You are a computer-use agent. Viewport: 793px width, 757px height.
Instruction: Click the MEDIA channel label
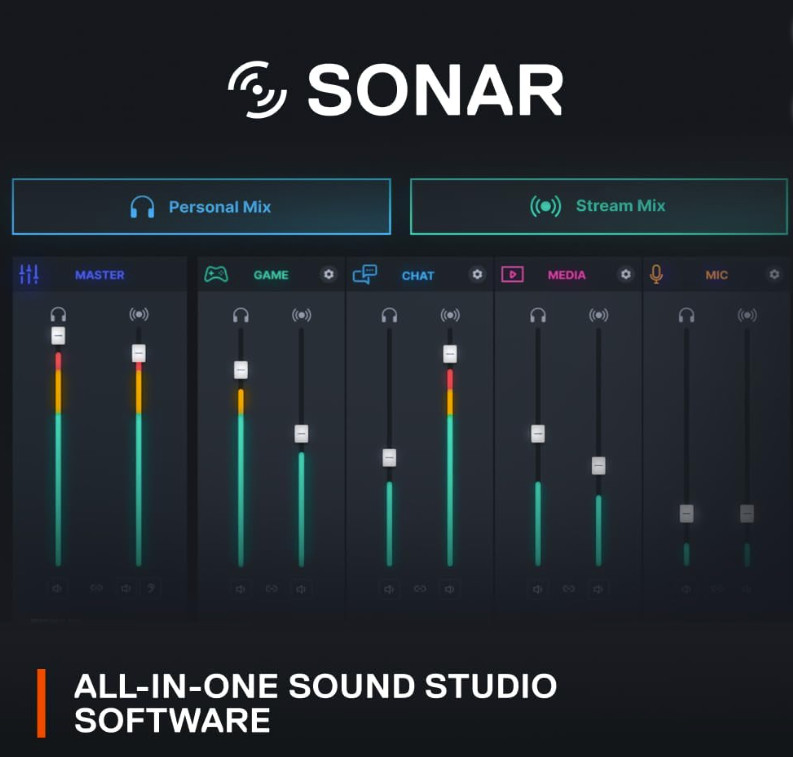(567, 275)
